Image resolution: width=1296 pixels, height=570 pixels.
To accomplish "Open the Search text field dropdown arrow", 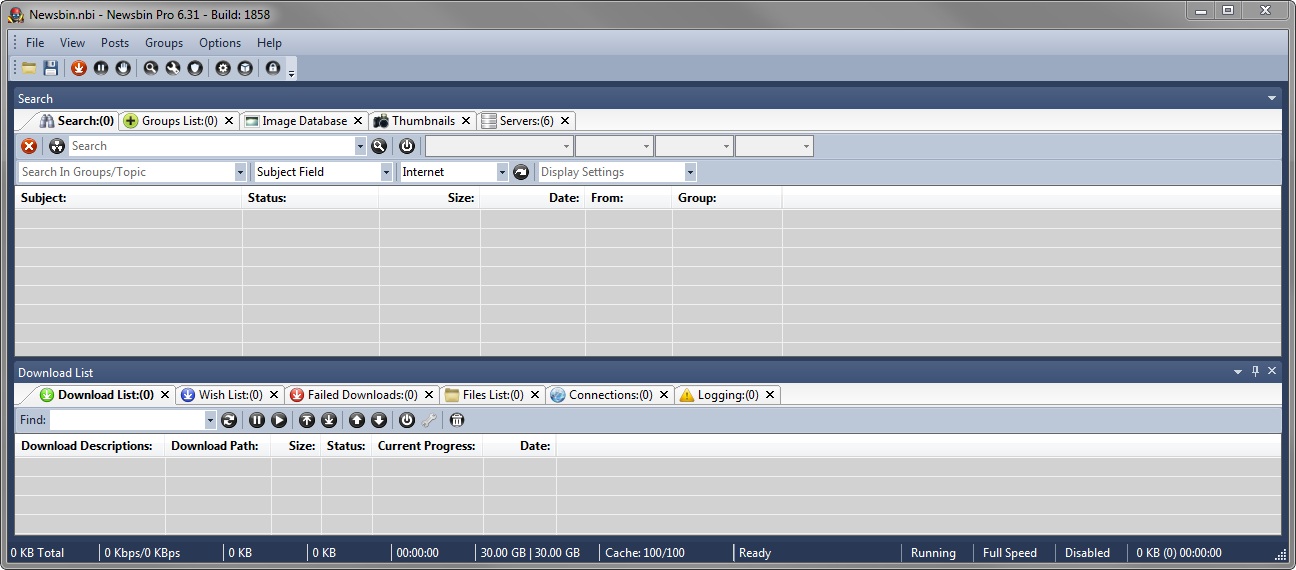I will coord(361,146).
